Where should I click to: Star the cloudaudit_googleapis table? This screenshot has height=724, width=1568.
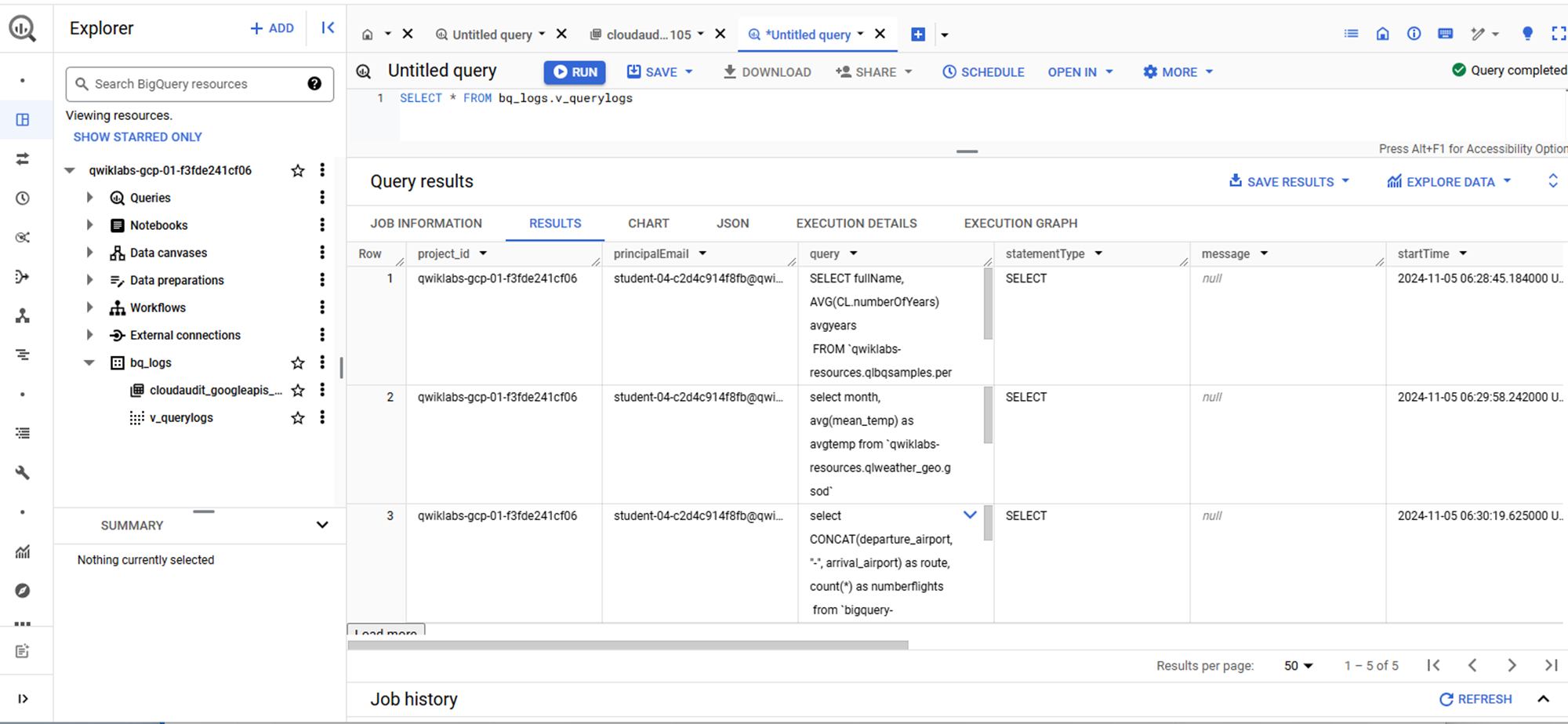coord(298,390)
